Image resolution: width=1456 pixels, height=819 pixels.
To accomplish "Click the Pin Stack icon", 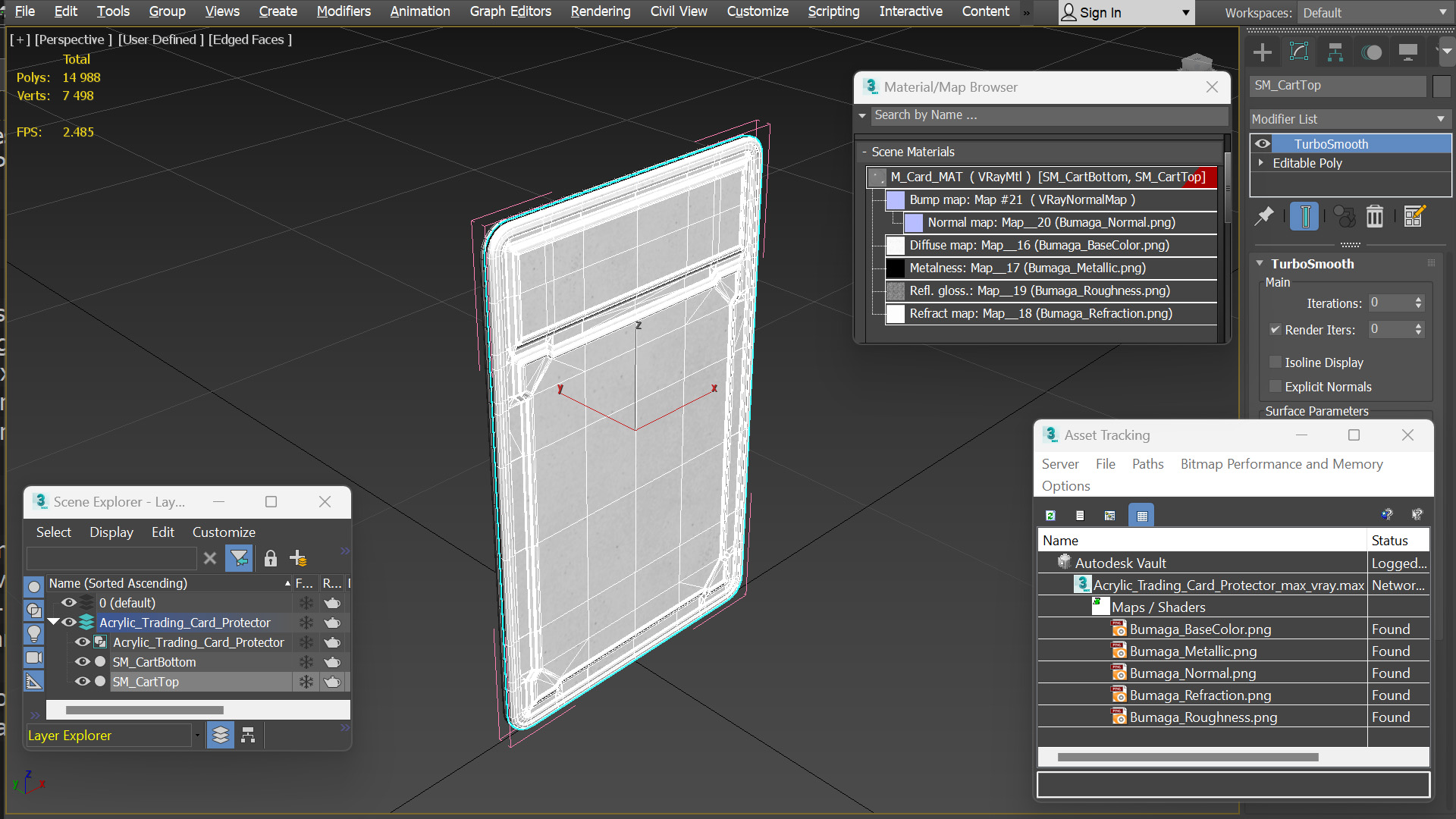I will click(1264, 217).
